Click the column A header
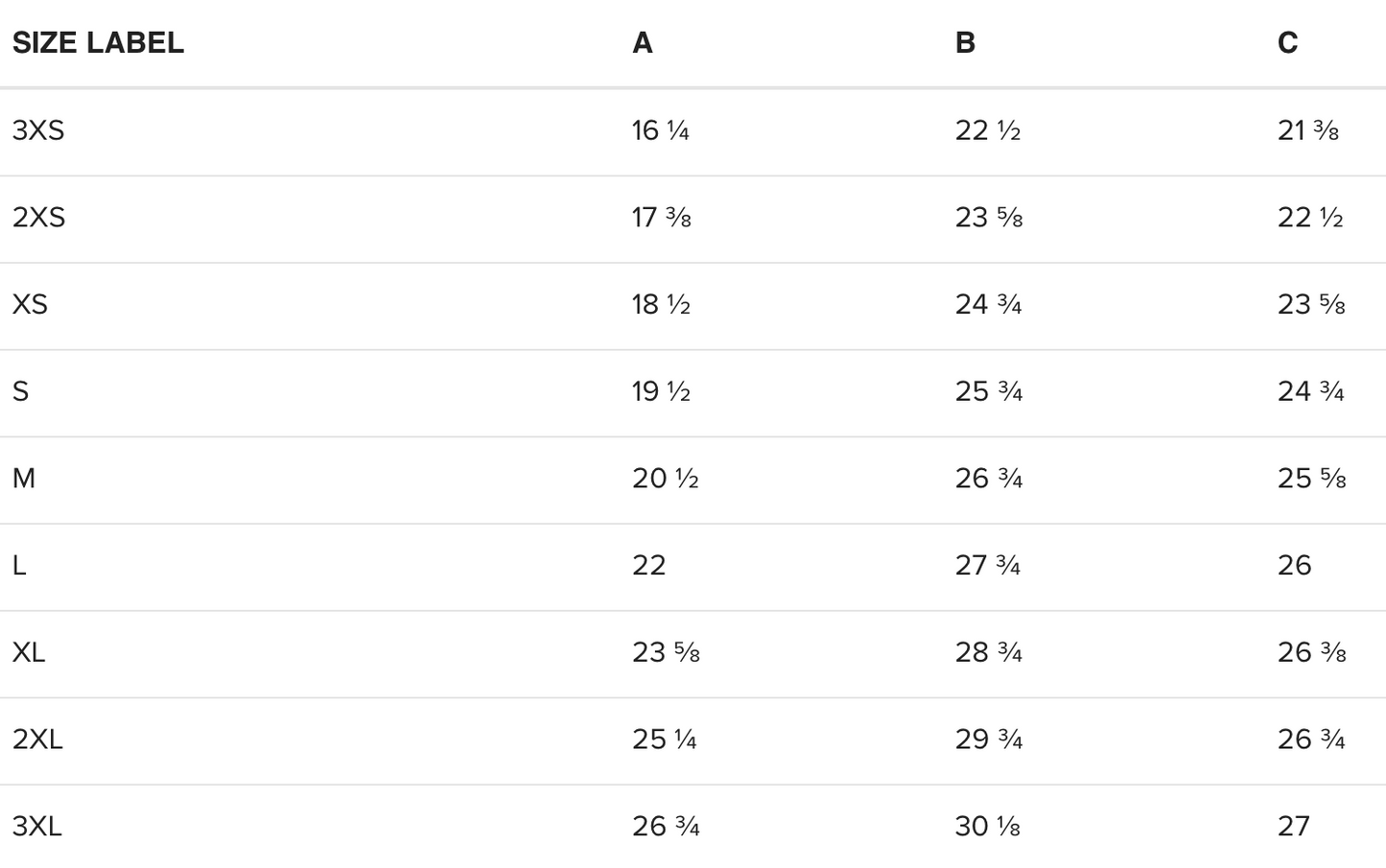1386x868 pixels. click(x=643, y=43)
